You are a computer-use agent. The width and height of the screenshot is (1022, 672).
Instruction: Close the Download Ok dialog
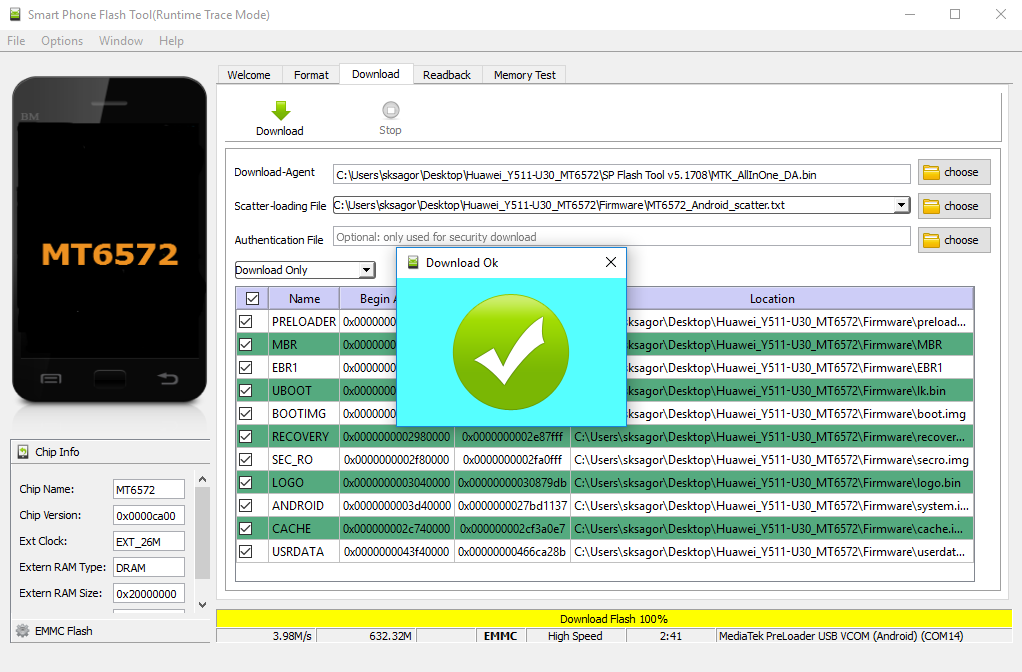611,262
